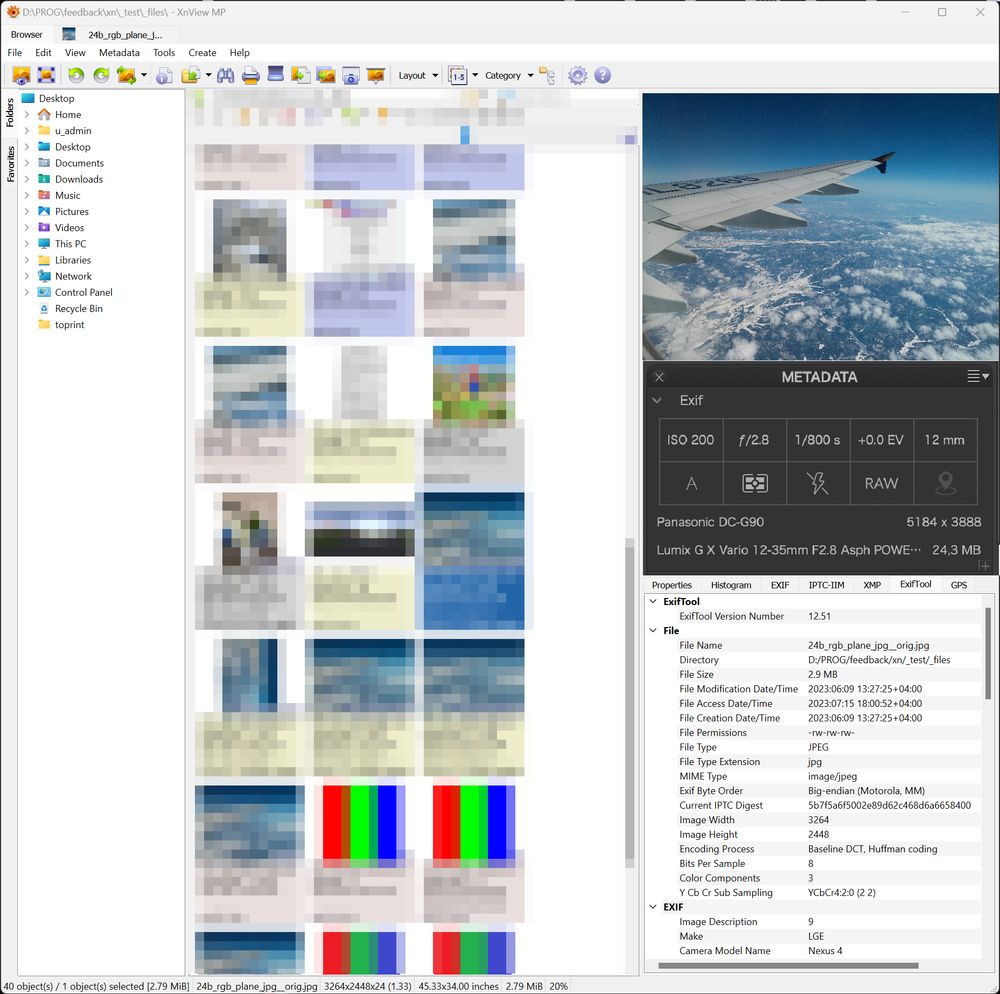
Task: Open the Favorites vertical side tab
Action: click(x=11, y=163)
